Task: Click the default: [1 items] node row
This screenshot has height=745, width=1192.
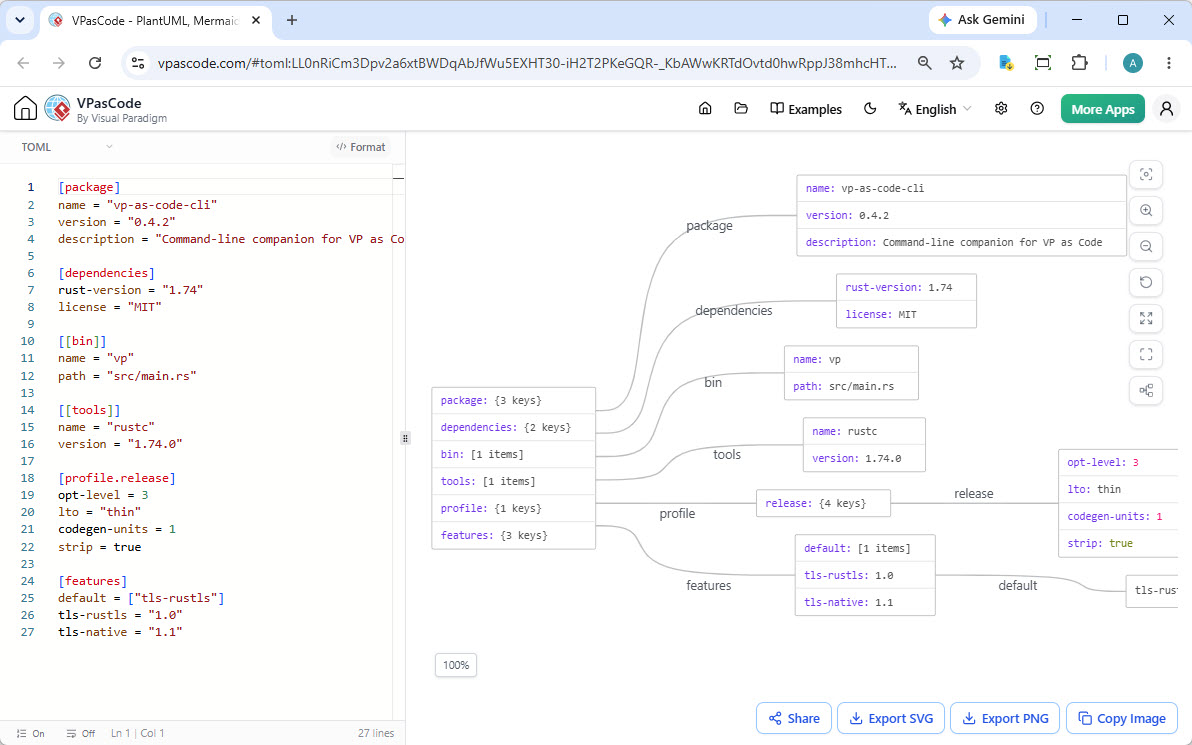Action: point(865,548)
